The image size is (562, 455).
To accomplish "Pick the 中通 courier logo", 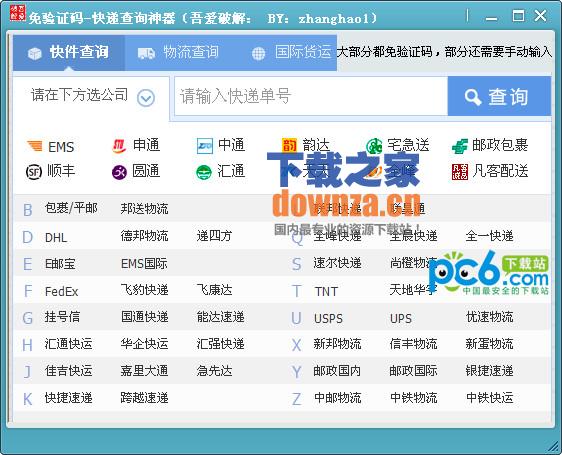I will click(x=205, y=146).
